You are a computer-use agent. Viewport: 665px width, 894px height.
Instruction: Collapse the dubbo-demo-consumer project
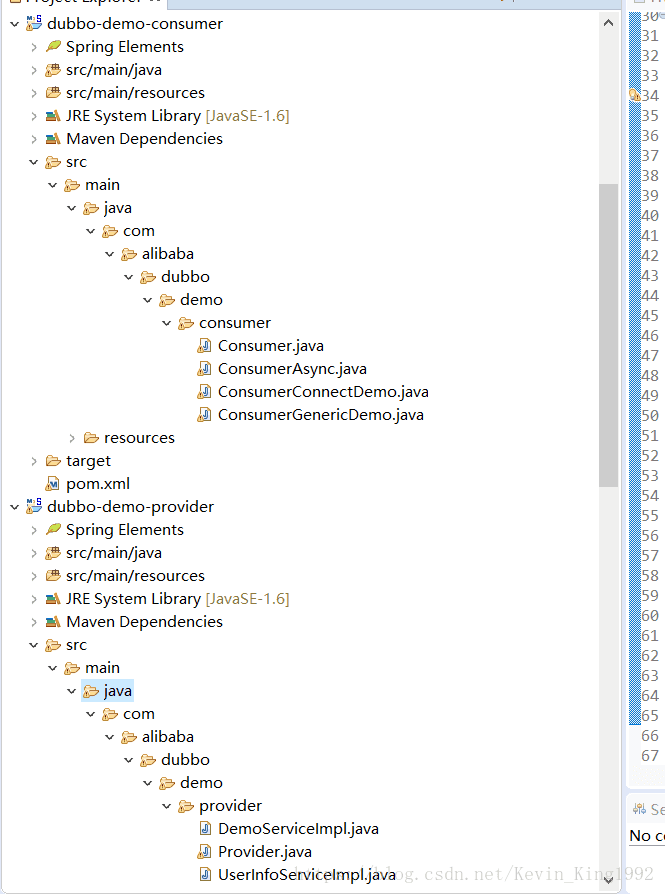click(15, 24)
